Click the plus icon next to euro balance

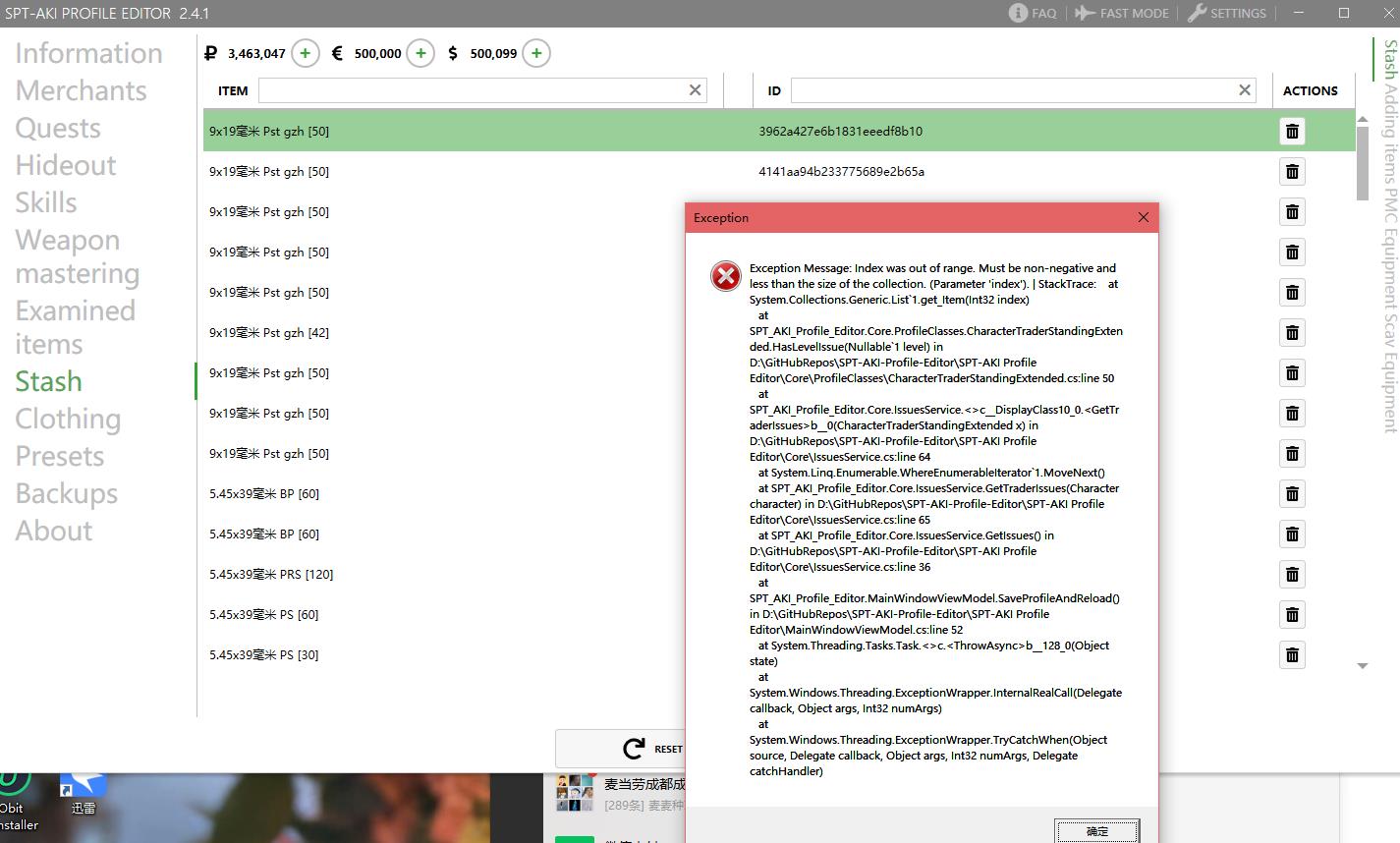click(420, 53)
